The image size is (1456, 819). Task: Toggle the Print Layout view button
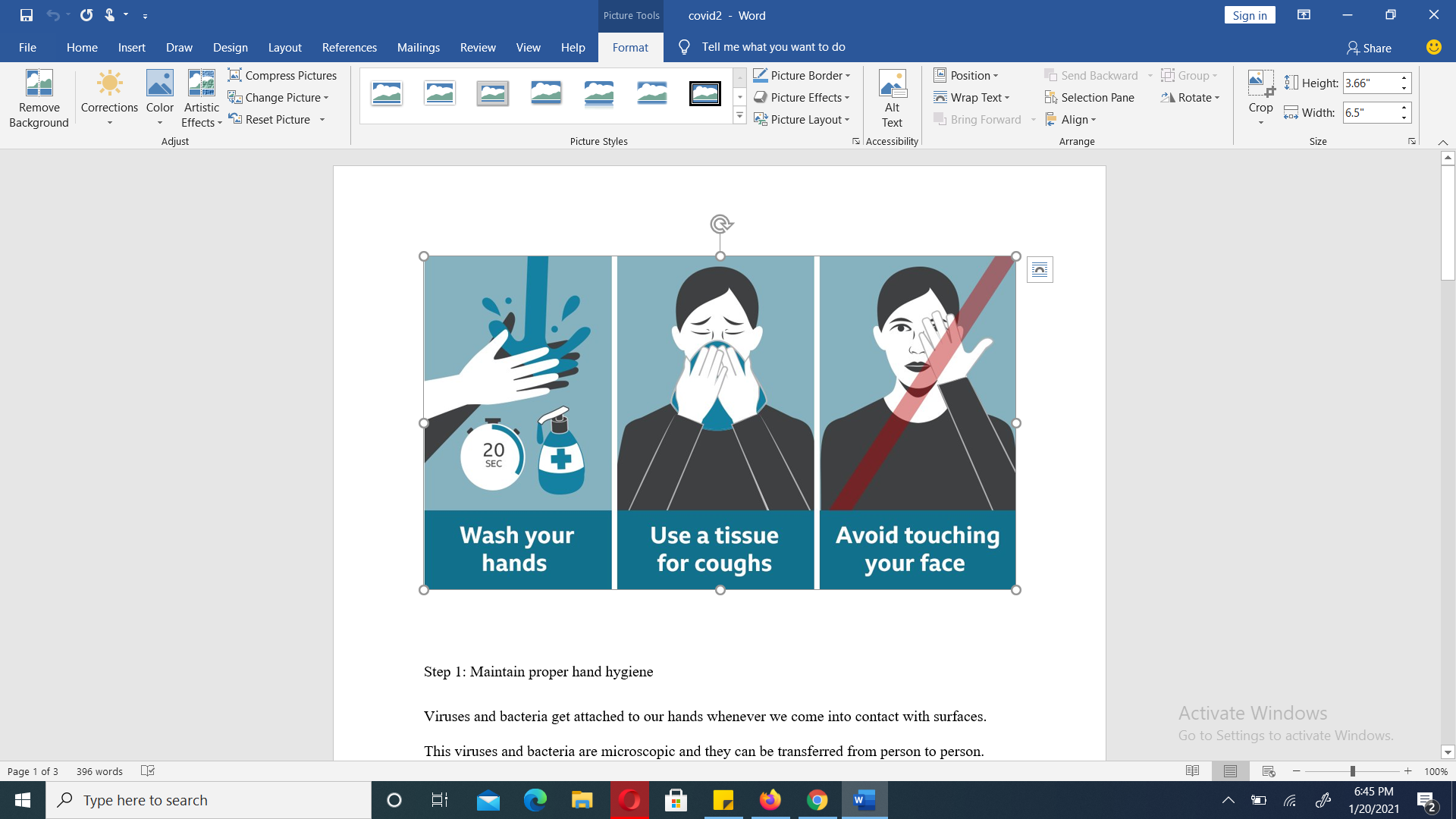[x=1230, y=771]
